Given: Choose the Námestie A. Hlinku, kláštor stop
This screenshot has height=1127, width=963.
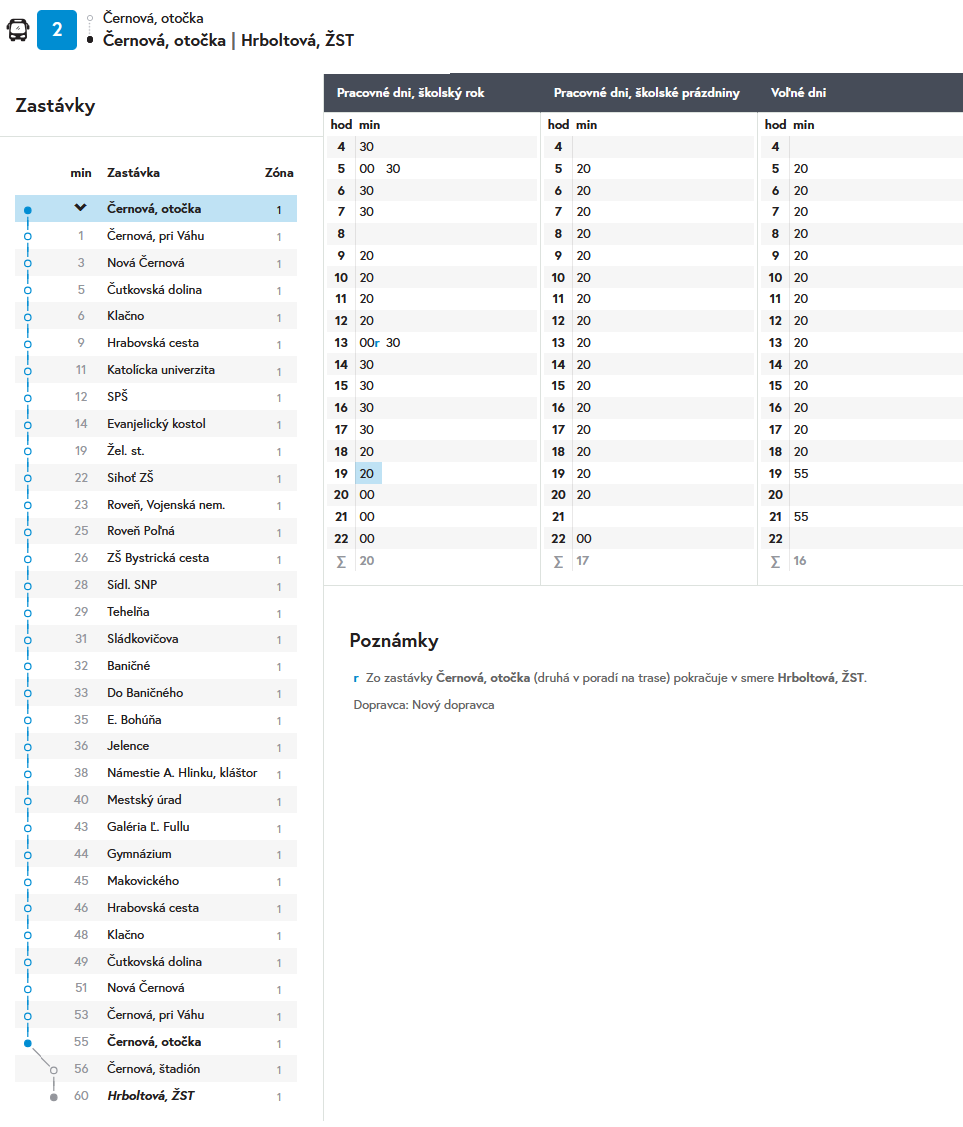Looking at the screenshot, I should coord(181,773).
